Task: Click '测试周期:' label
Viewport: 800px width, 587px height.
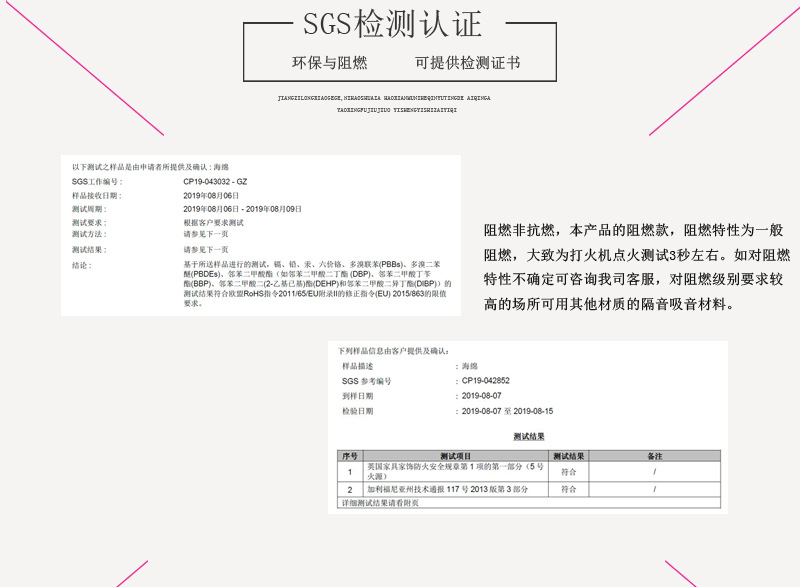Action: pyautogui.click(x=89, y=209)
